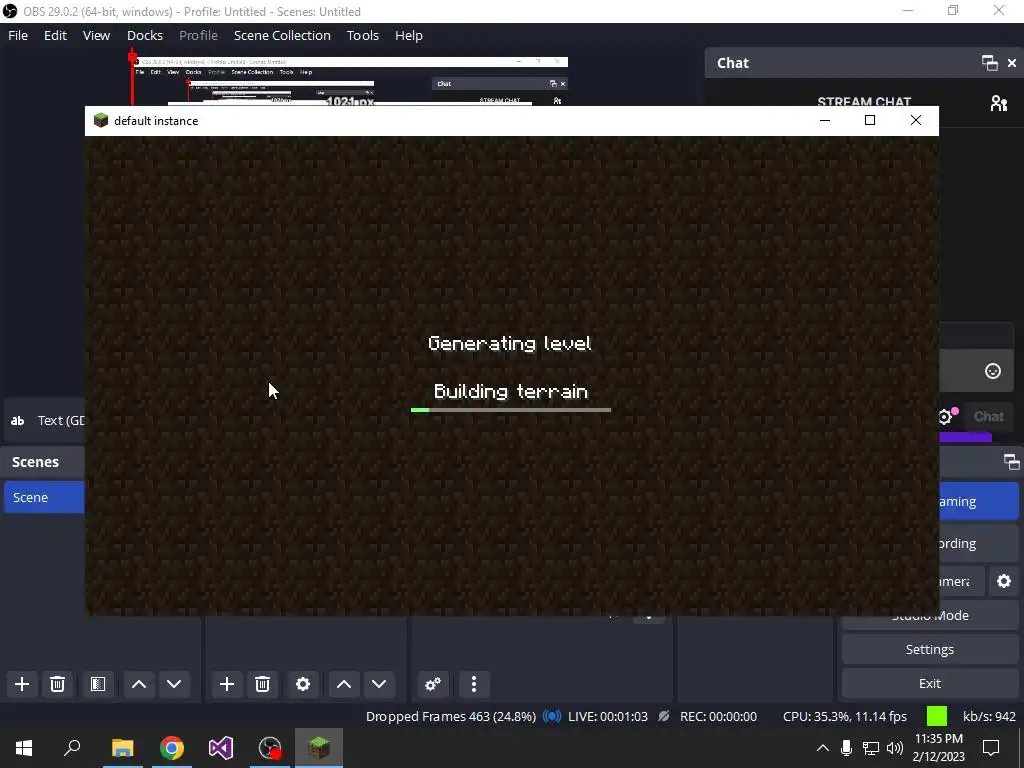Click the Dropped Frames status text

tap(451, 716)
